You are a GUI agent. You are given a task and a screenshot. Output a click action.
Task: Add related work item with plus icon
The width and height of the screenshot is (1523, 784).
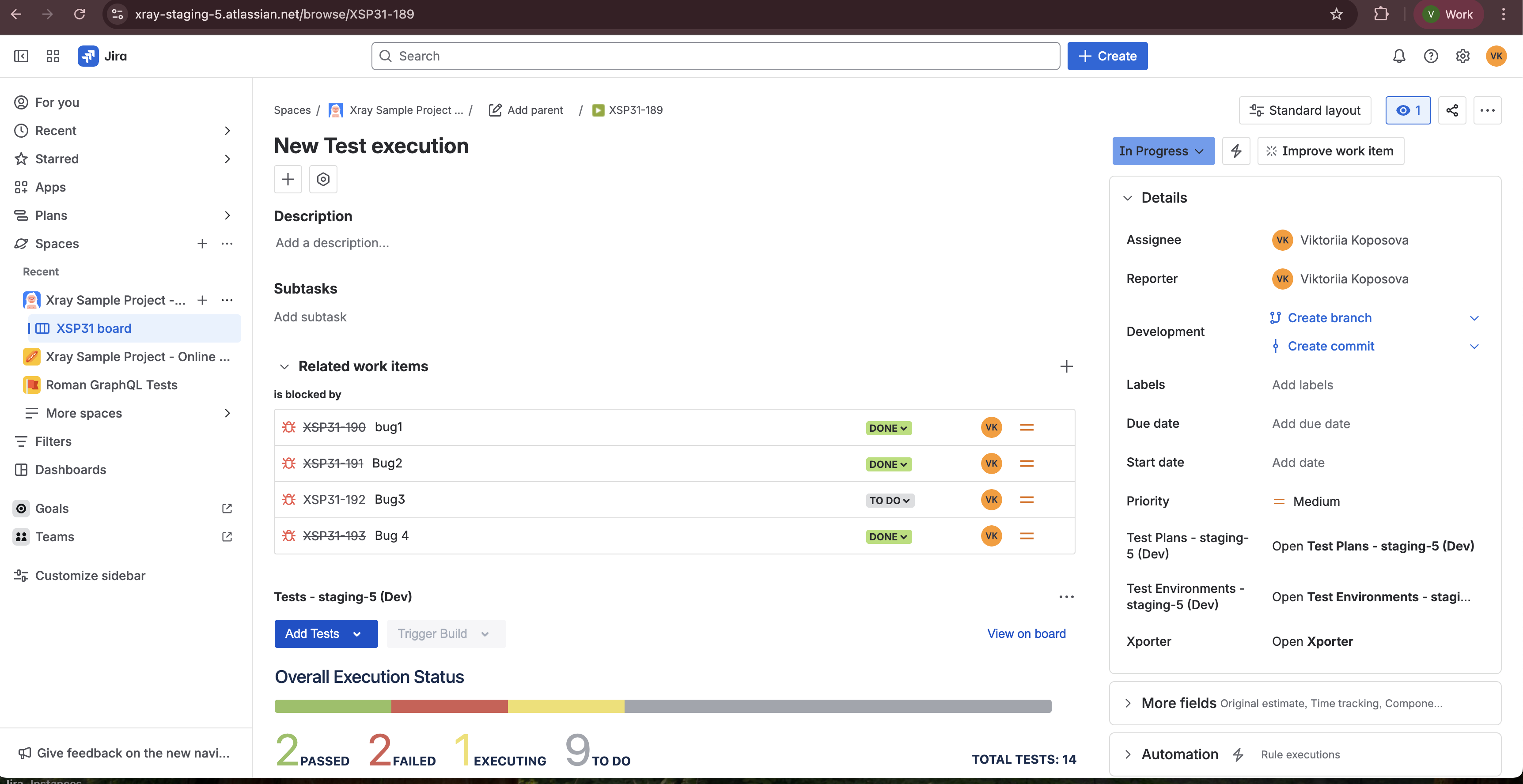click(x=1066, y=366)
